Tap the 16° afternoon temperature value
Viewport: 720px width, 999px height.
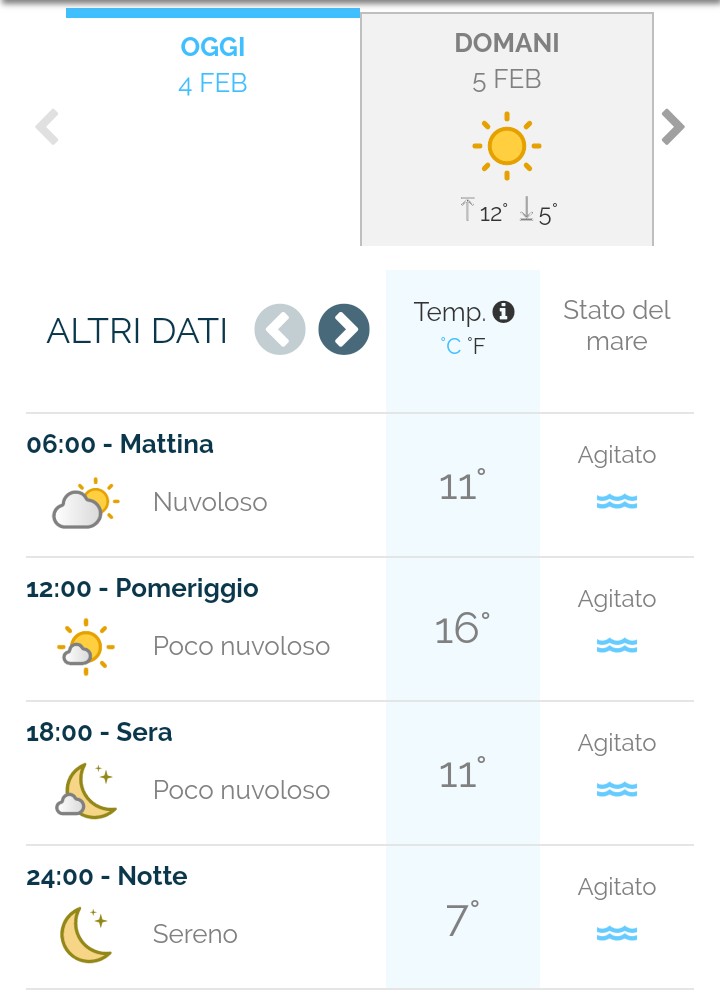(x=463, y=628)
